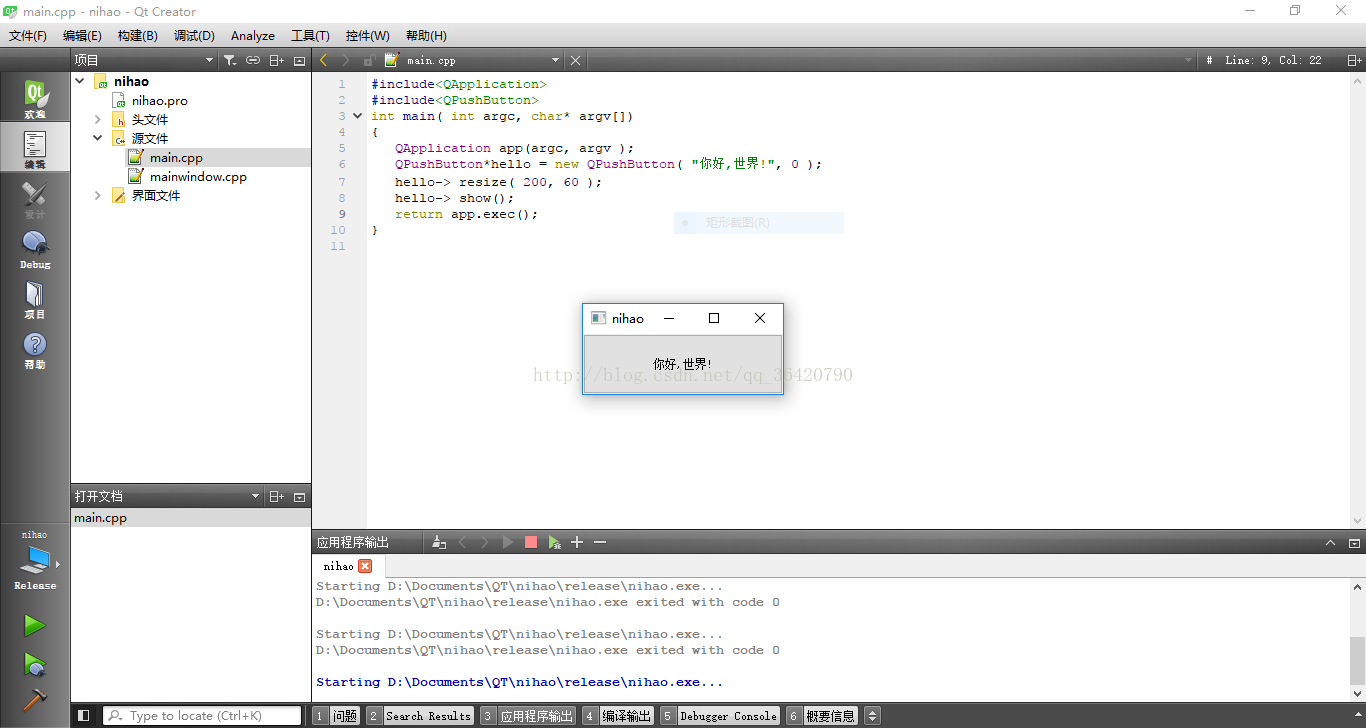The width and height of the screenshot is (1366, 728).
Task: Expand the 界面文件 folder
Action: 98,195
